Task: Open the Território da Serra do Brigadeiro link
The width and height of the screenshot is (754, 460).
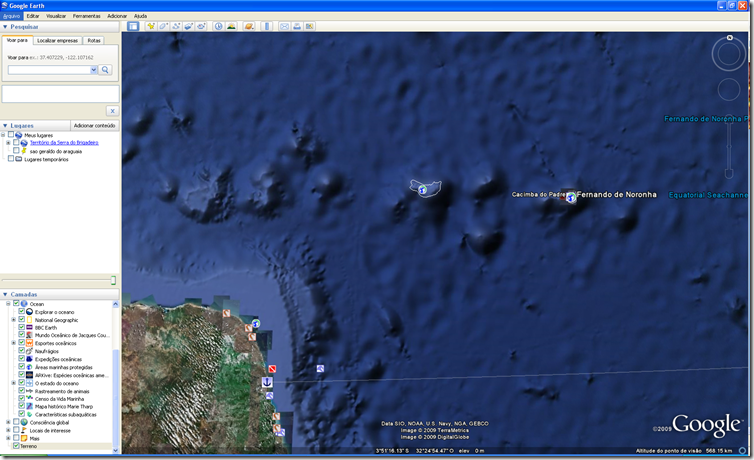Action: click(64, 143)
